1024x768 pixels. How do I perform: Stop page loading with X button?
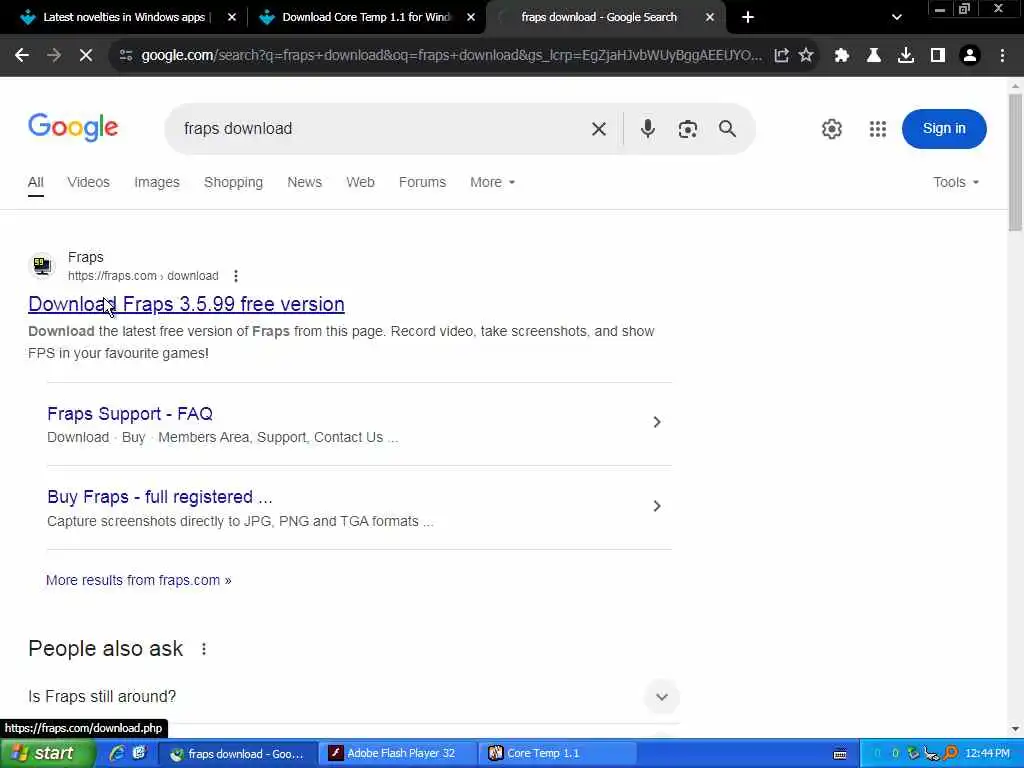tap(86, 56)
